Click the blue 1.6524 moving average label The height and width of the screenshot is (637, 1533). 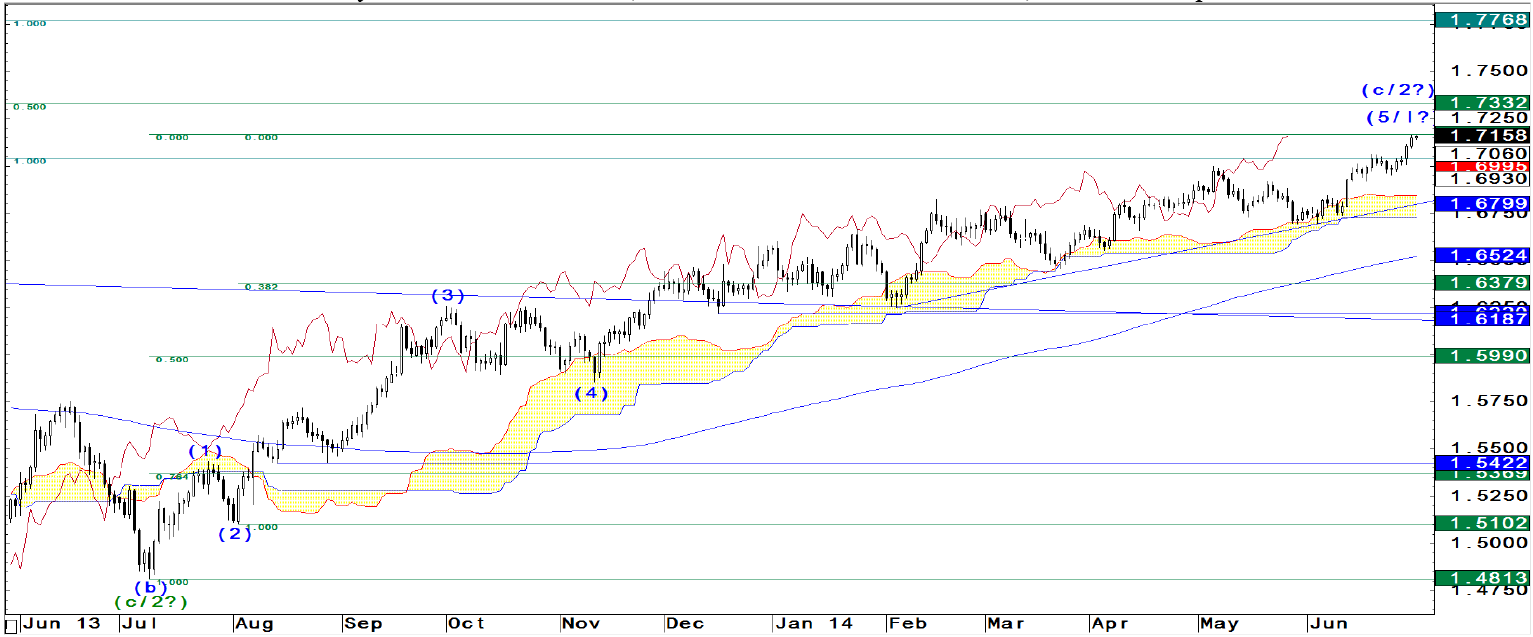coord(1481,255)
